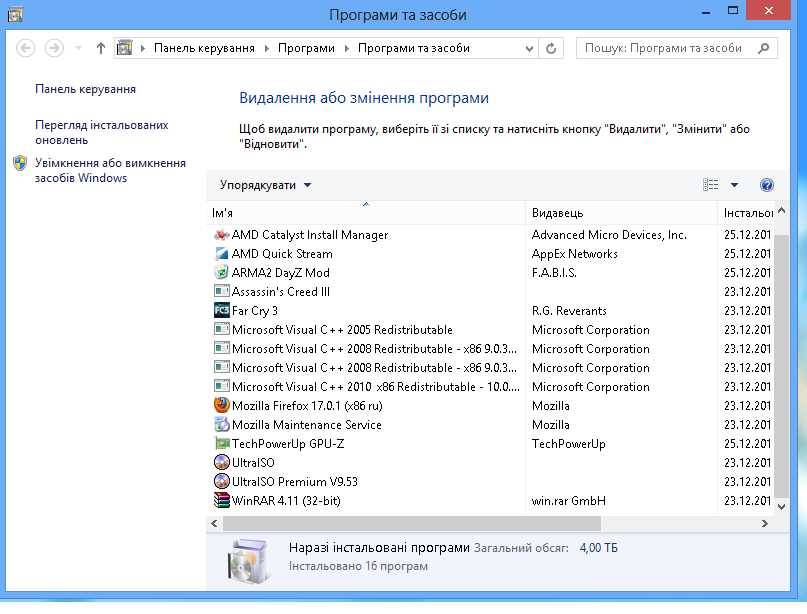Click the vertical scrollbar down arrow
This screenshot has height=614, width=807.
pos(781,507)
